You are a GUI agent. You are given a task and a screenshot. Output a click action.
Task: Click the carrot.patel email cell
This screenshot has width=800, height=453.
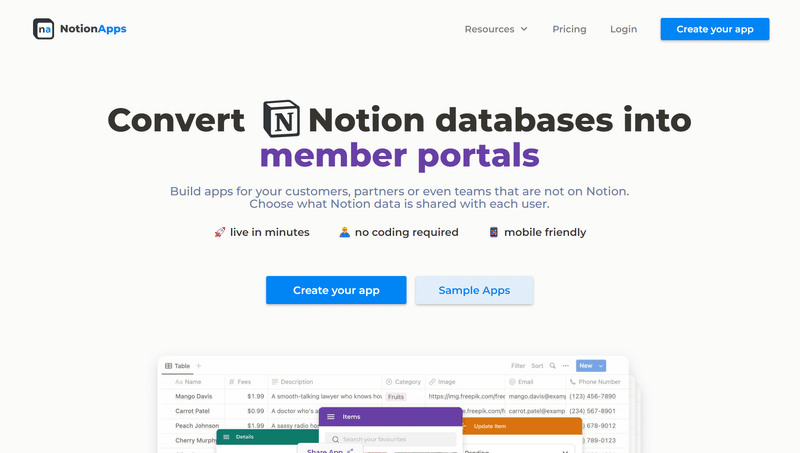537,411
